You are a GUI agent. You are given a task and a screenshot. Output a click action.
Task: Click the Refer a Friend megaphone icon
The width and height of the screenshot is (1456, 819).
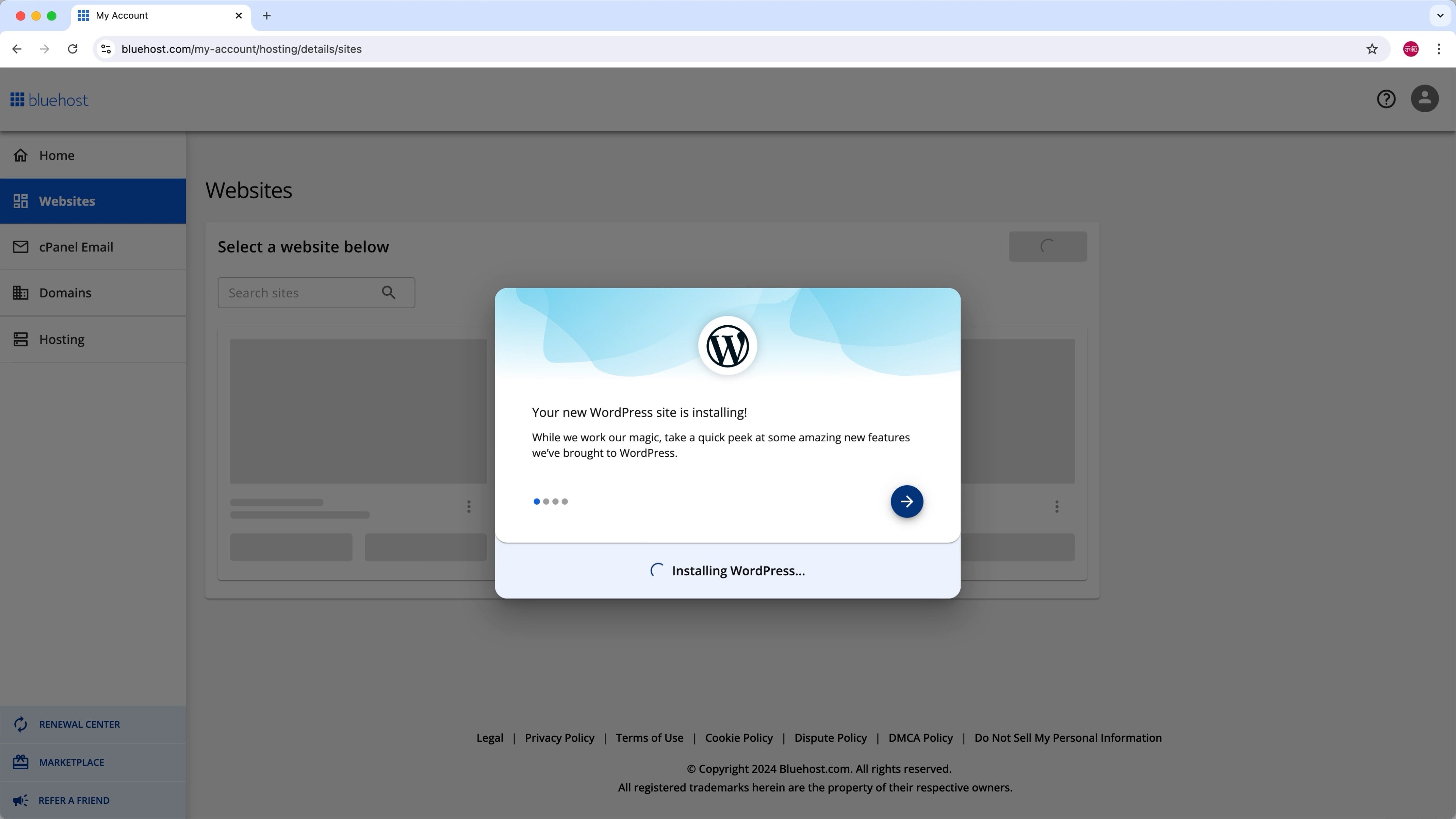pyautogui.click(x=20, y=800)
